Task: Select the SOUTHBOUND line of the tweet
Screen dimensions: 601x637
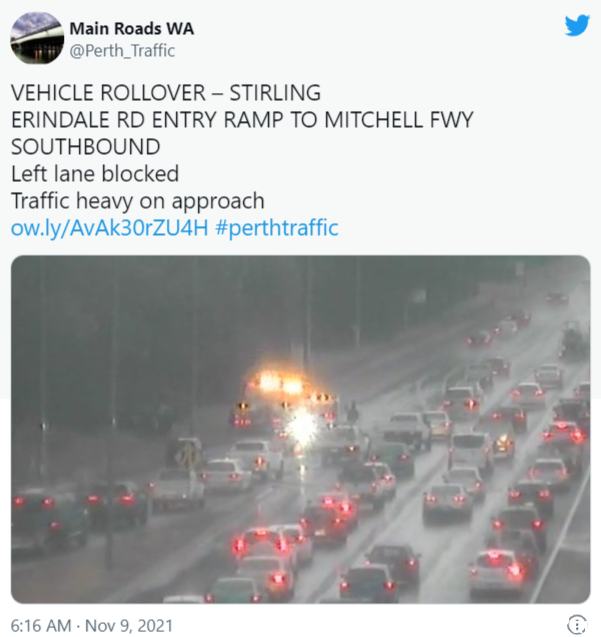Action: pyautogui.click(x=85, y=147)
